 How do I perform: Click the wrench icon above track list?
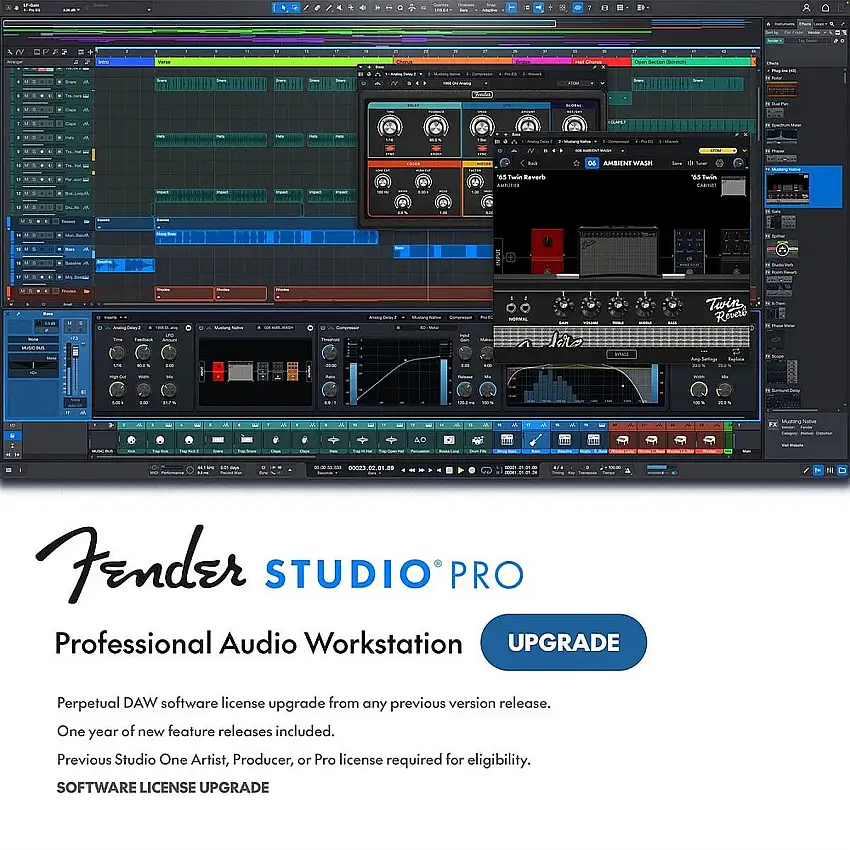(x=10, y=52)
